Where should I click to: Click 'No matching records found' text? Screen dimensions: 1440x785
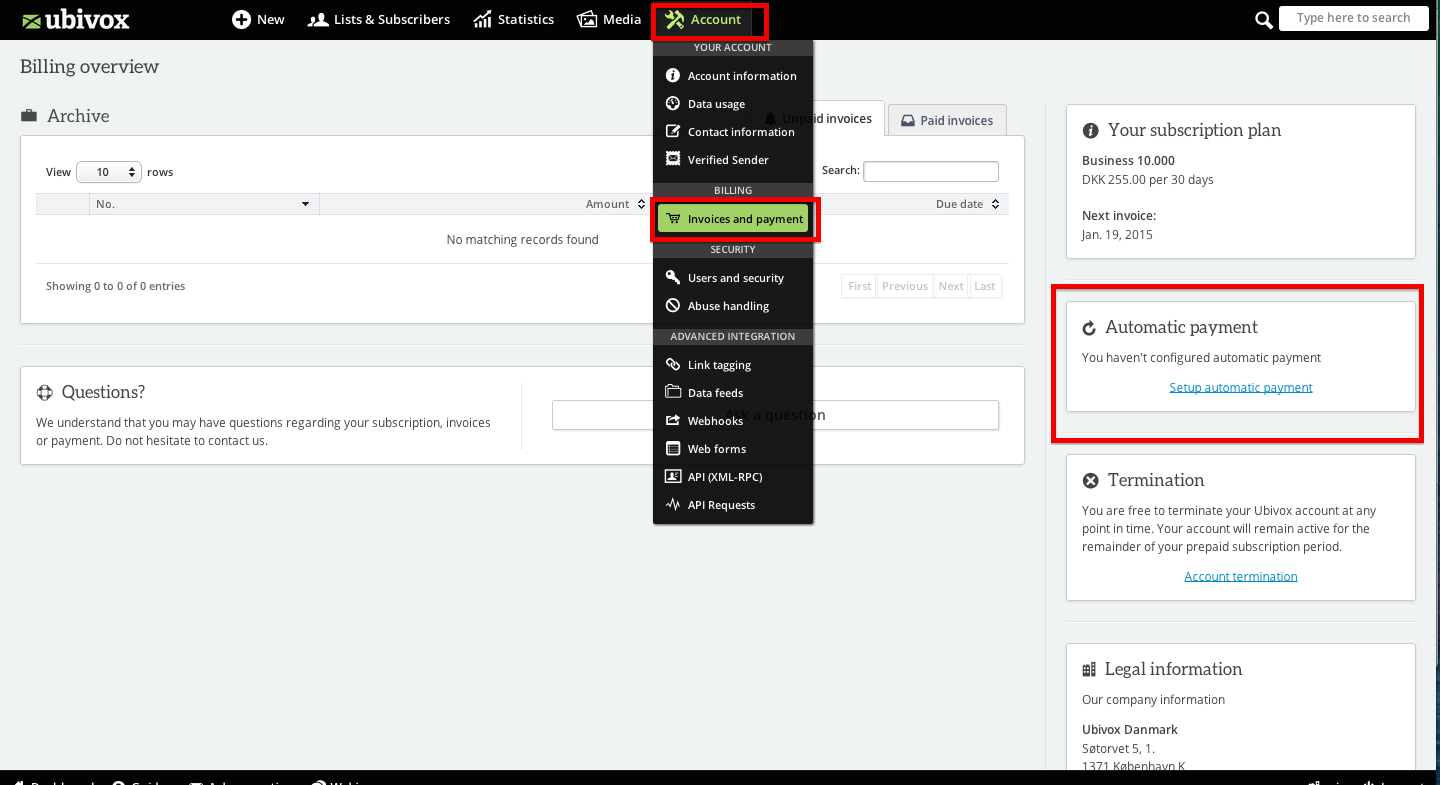(522, 240)
